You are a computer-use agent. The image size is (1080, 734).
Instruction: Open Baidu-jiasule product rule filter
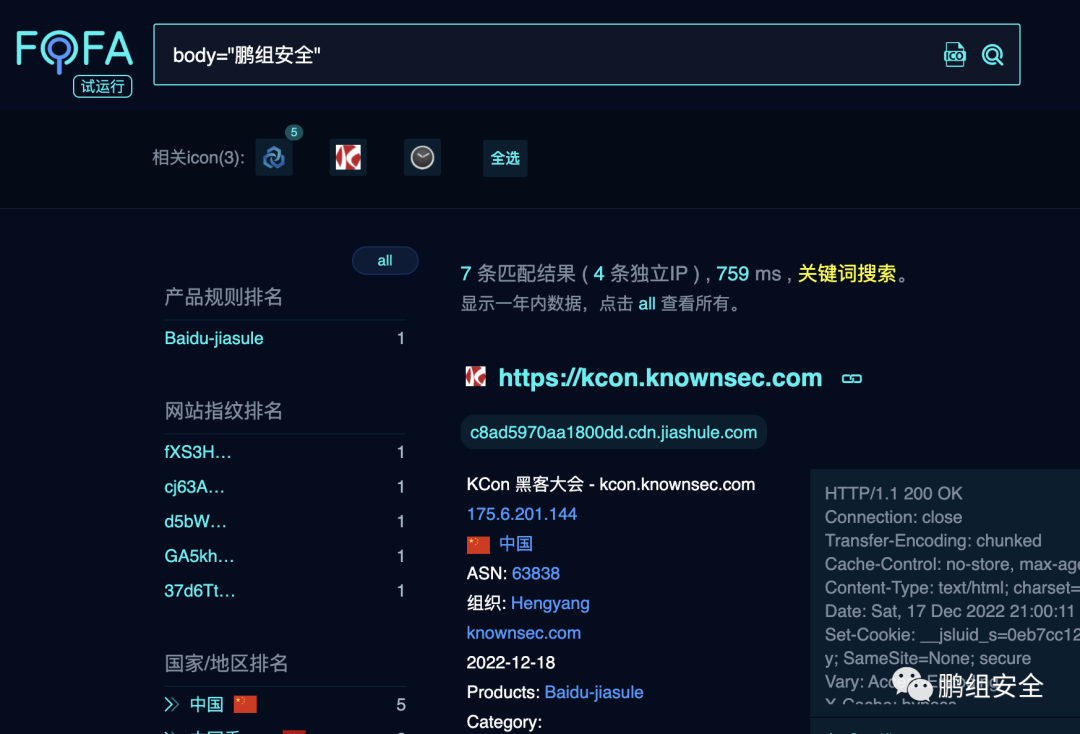click(x=214, y=338)
